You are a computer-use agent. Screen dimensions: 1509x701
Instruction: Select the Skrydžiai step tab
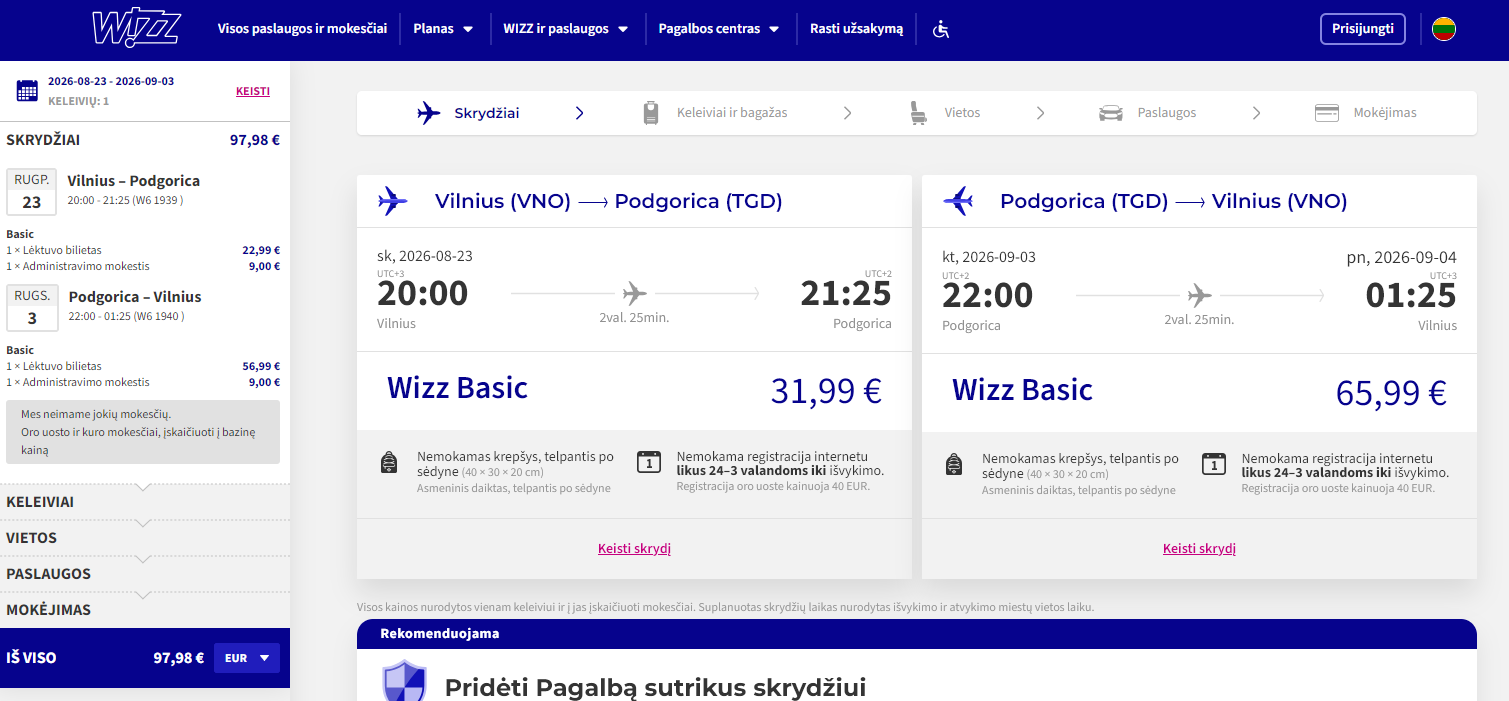469,113
